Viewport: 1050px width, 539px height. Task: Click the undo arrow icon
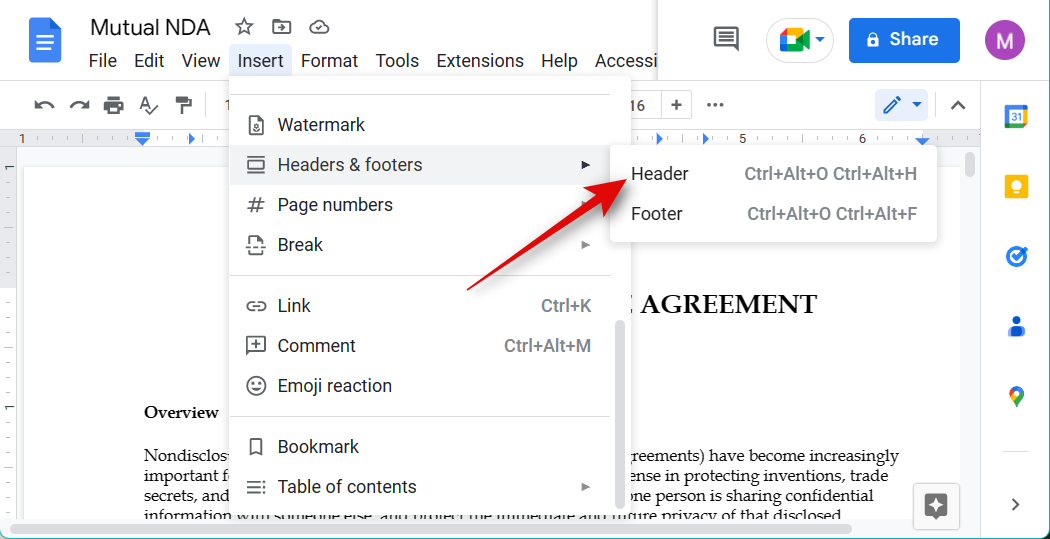(x=44, y=105)
